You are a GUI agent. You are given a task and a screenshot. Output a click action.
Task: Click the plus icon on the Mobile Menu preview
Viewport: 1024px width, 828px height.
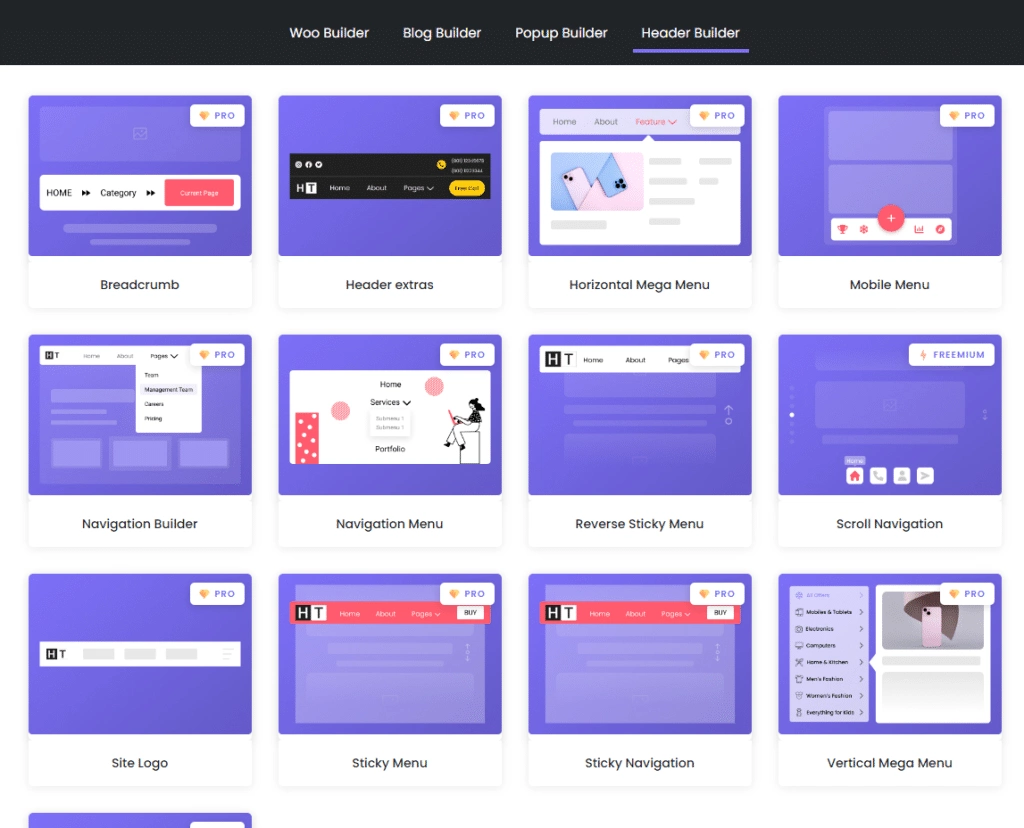891,218
